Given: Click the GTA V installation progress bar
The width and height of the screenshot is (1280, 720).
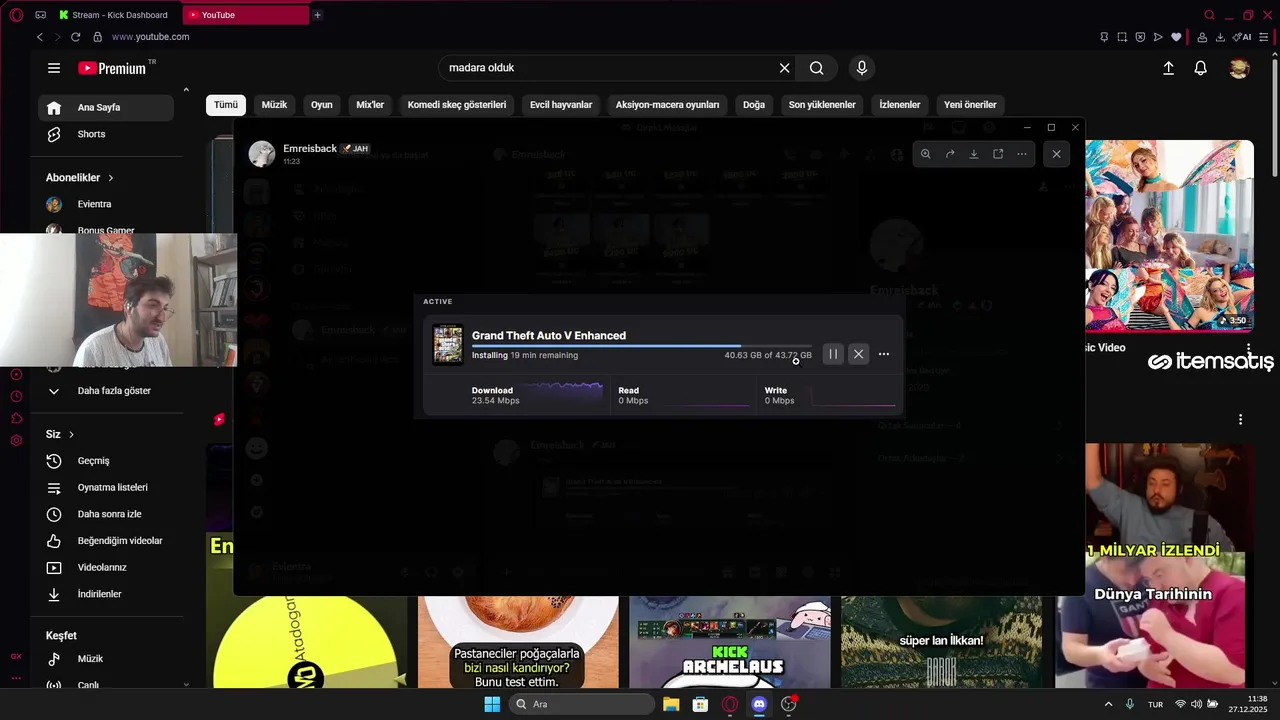Looking at the screenshot, I should tap(642, 346).
